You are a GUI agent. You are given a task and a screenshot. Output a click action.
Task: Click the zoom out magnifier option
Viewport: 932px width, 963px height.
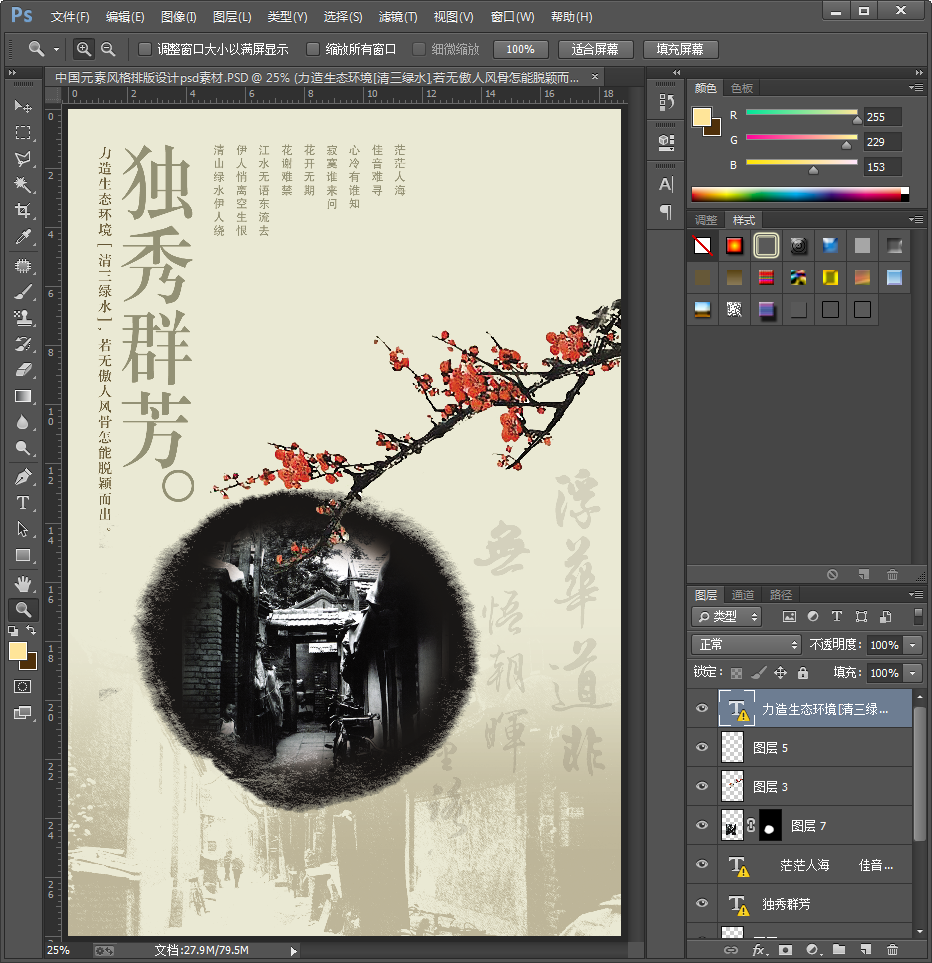(107, 49)
